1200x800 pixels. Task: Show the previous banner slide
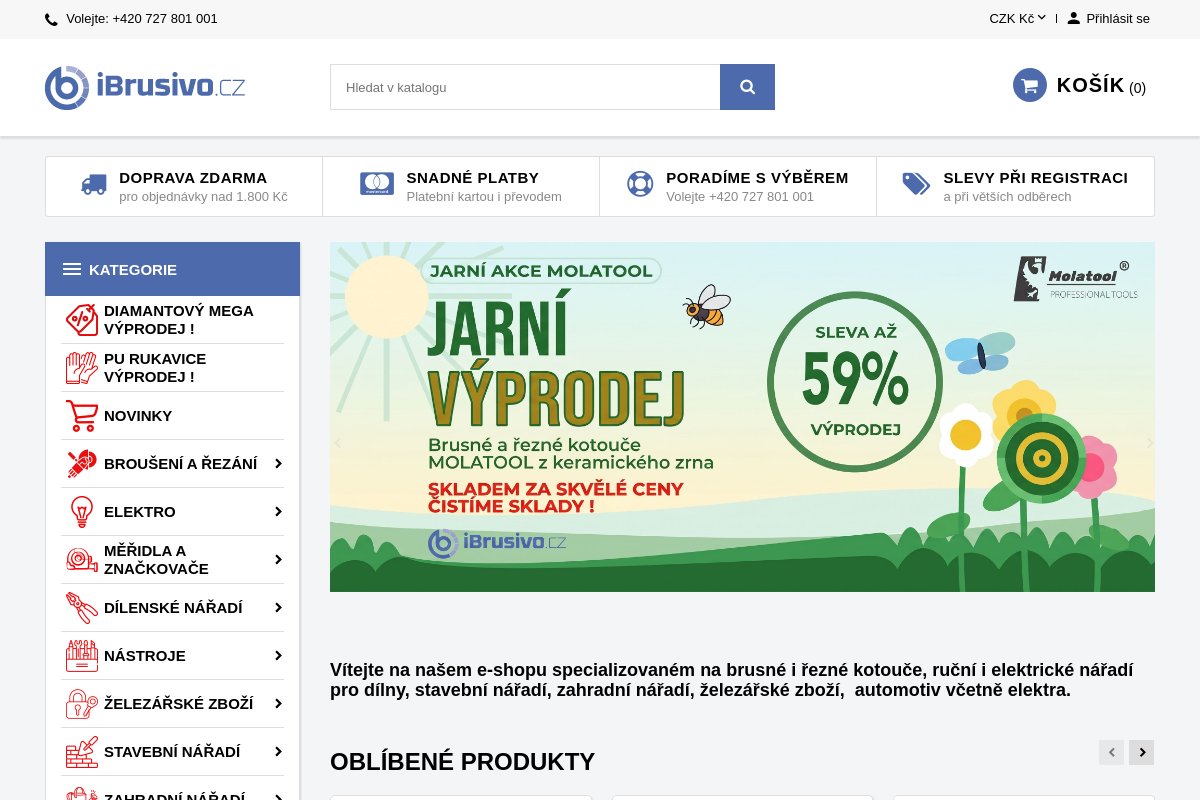click(x=338, y=443)
